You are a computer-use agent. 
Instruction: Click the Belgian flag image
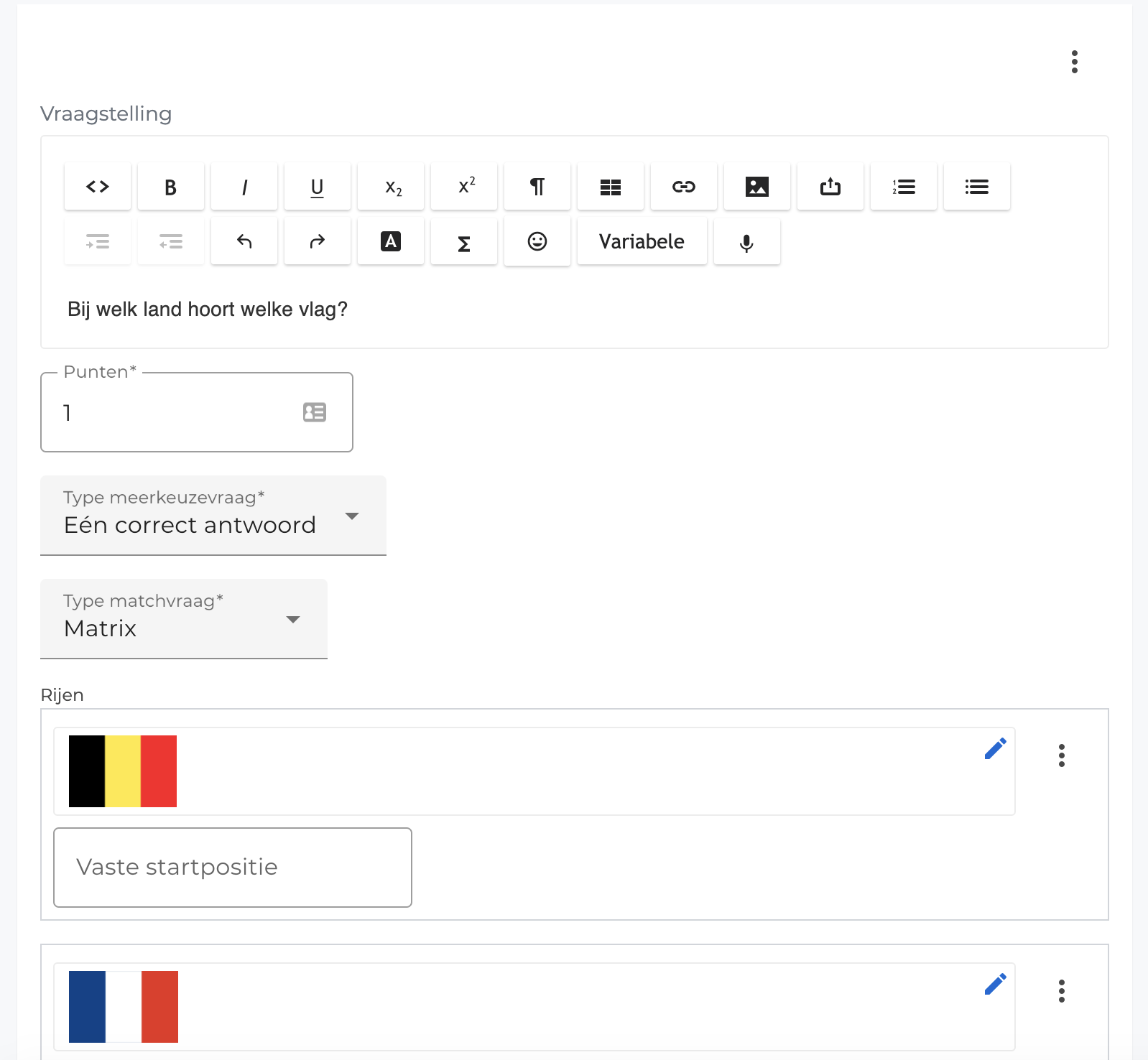[x=123, y=771]
